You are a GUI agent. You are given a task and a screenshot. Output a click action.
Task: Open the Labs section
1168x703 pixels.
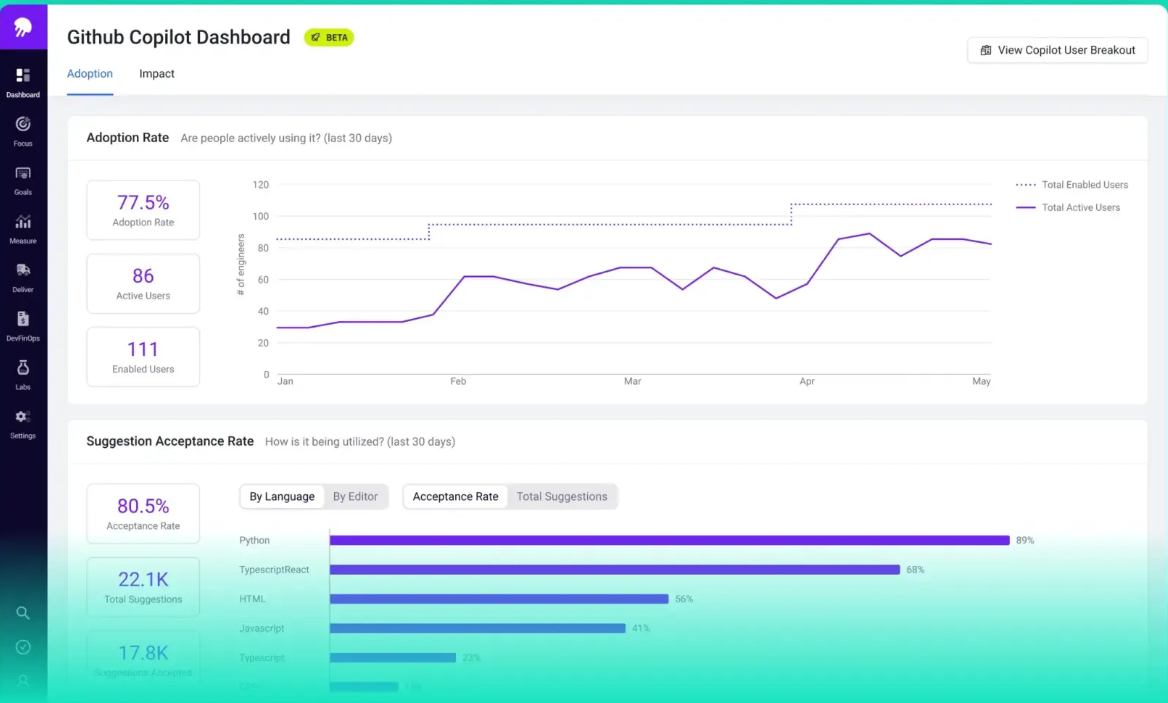coord(22,372)
